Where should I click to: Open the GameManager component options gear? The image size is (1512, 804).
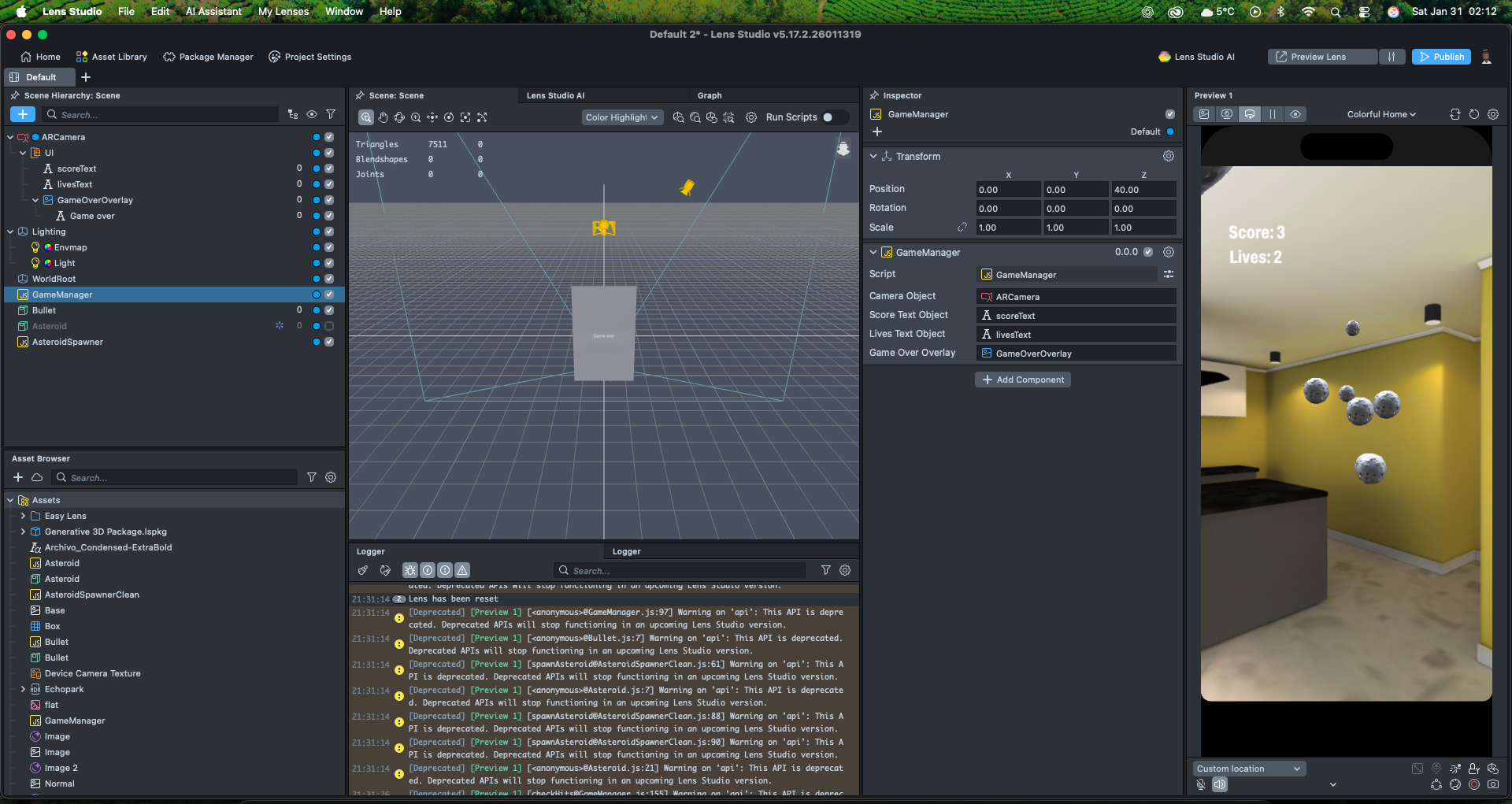point(1169,253)
